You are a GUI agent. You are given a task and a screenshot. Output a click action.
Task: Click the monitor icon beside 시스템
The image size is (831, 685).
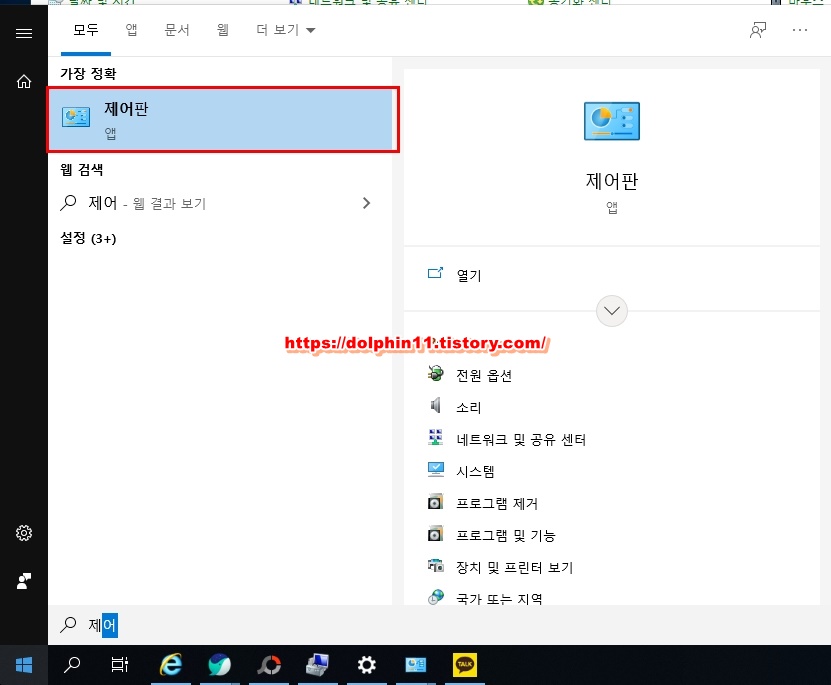tap(436, 469)
